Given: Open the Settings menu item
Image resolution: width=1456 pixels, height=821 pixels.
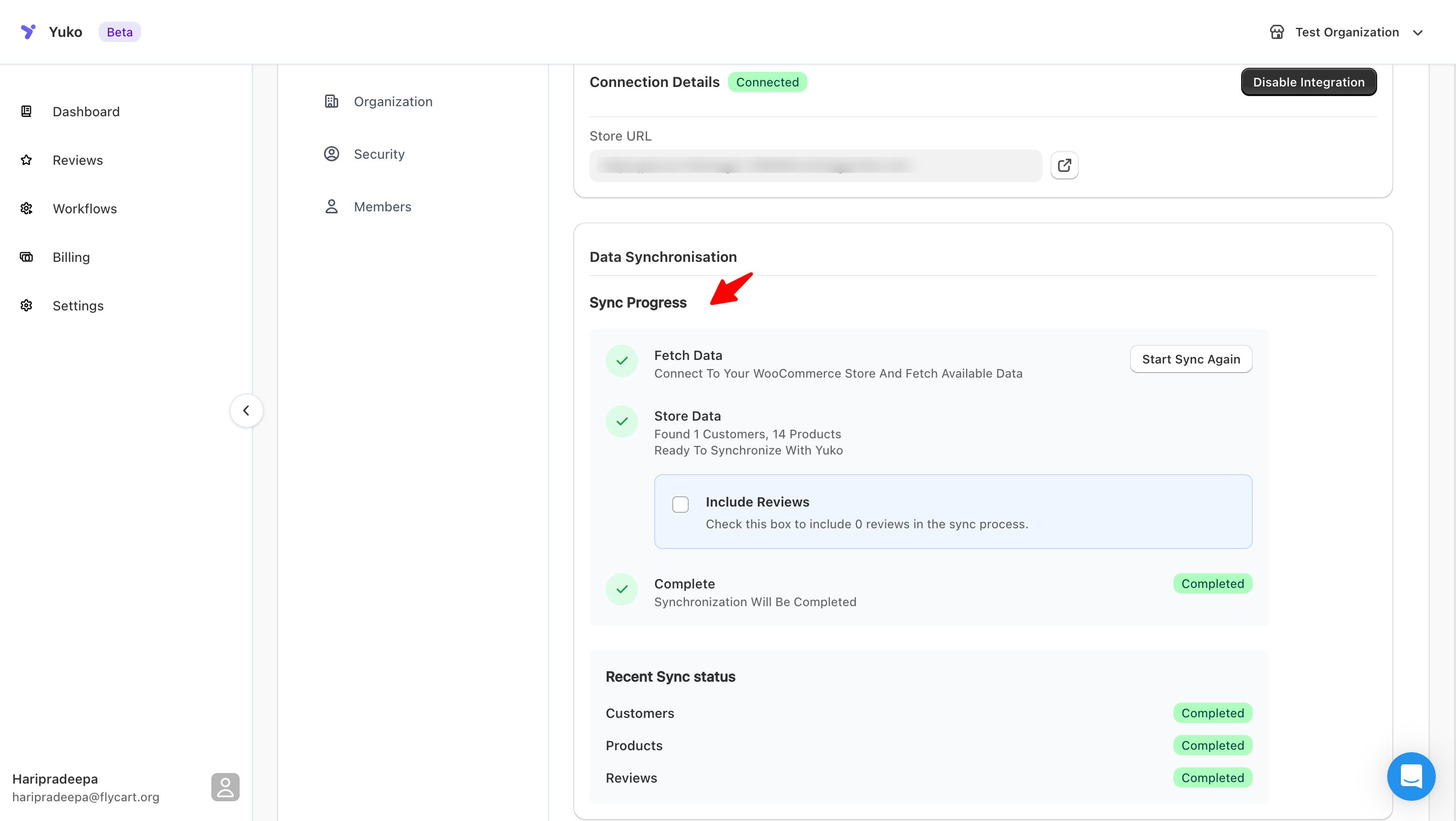Looking at the screenshot, I should point(78,306).
